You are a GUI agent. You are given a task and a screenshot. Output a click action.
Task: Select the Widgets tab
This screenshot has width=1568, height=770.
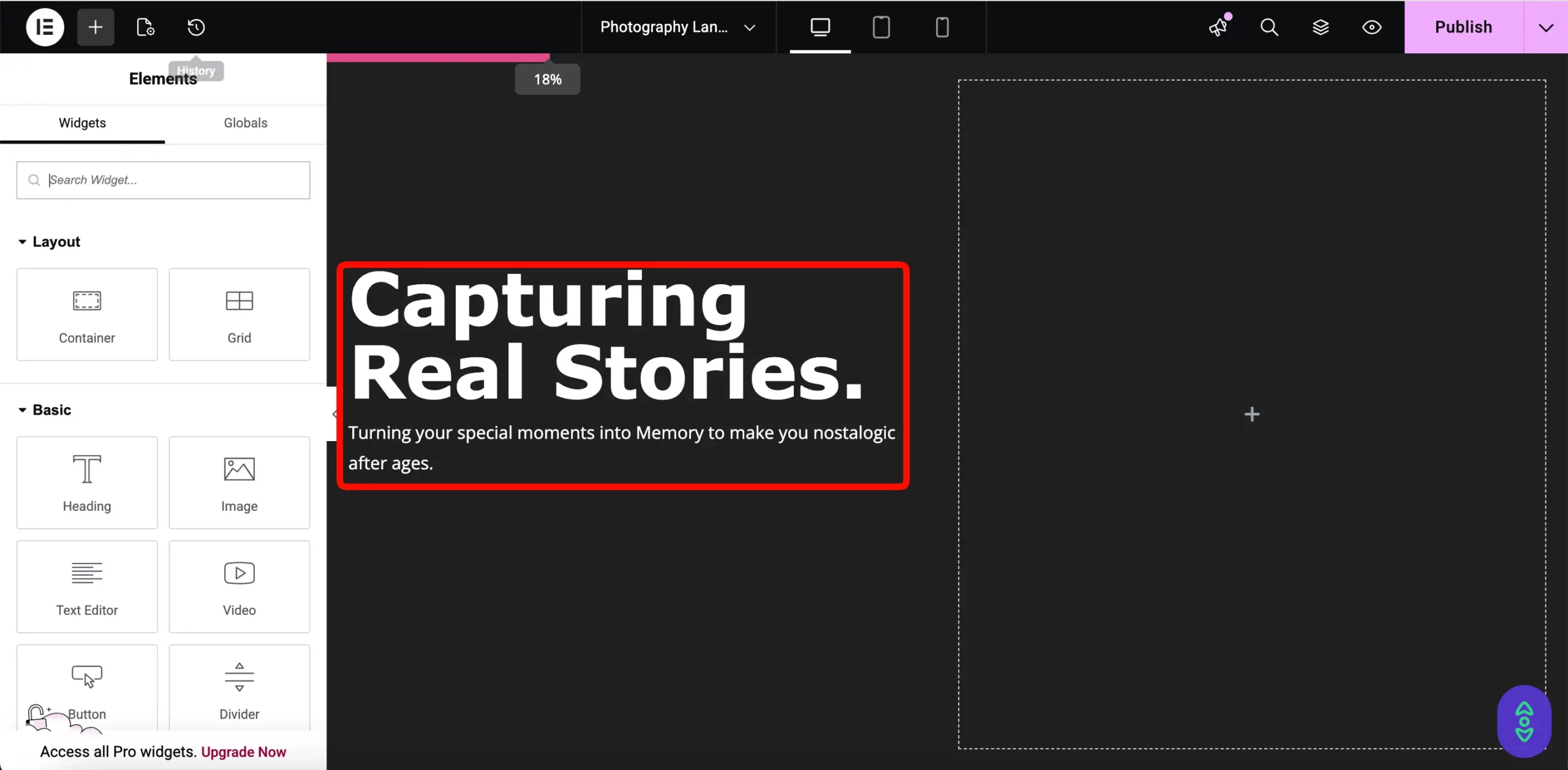82,123
